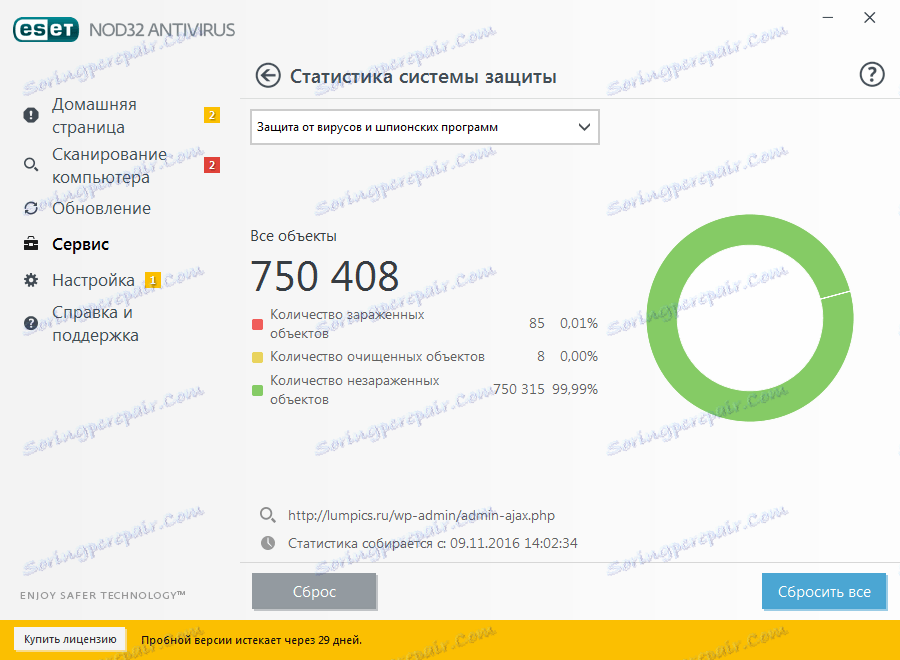Click the Сбросить все button
Image resolution: width=900 pixels, height=660 pixels.
click(x=824, y=591)
